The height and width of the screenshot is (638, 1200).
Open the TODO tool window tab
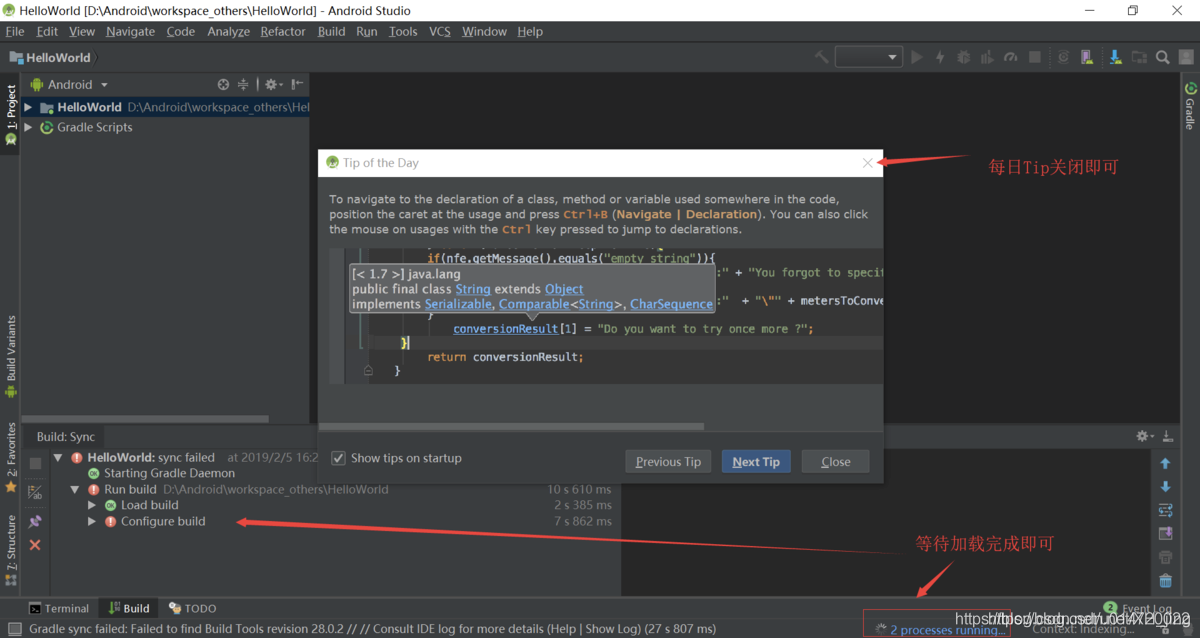(192, 608)
